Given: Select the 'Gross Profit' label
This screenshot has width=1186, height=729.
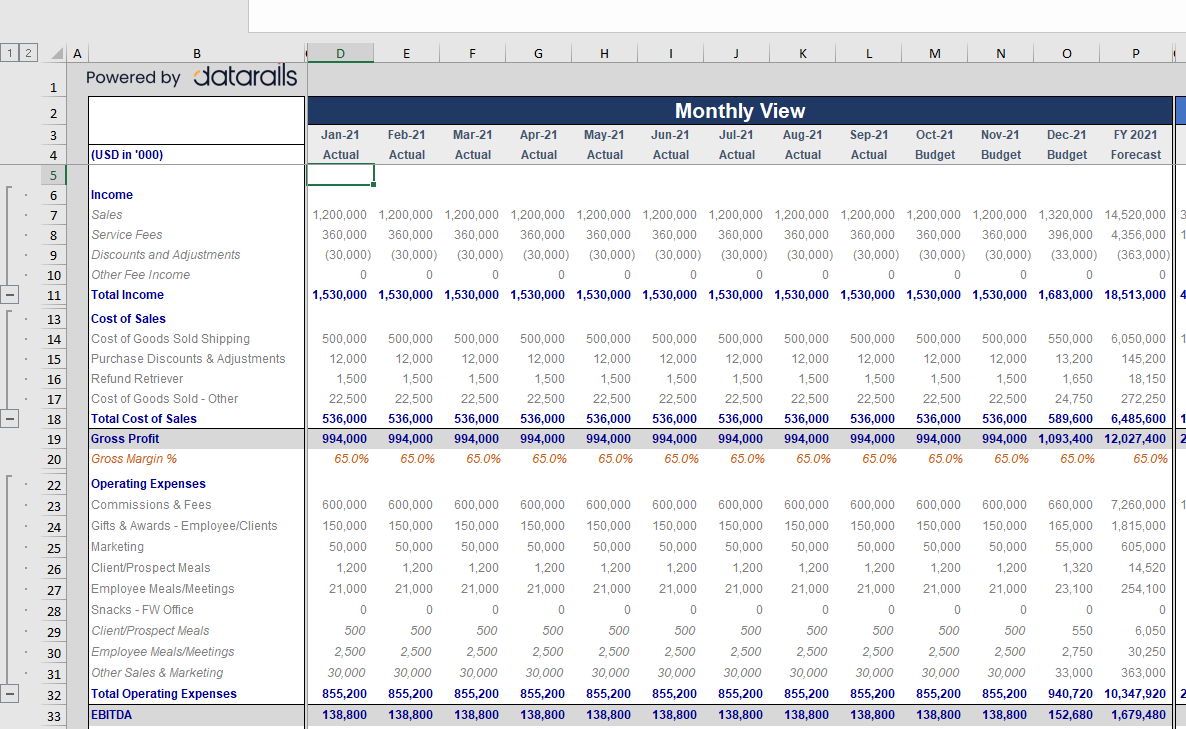Looking at the screenshot, I should click(125, 439).
